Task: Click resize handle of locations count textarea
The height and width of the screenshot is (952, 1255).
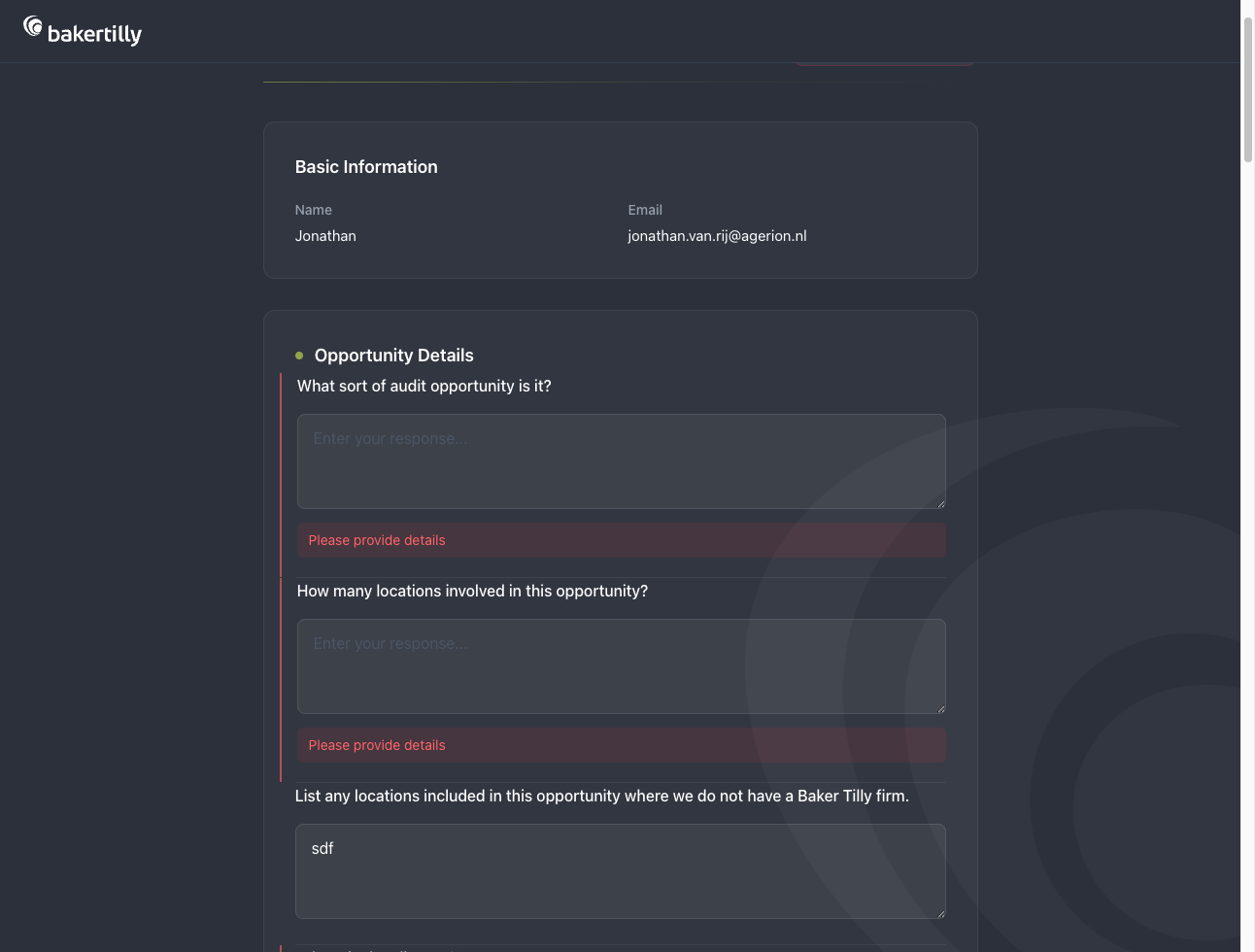Action: click(x=940, y=708)
